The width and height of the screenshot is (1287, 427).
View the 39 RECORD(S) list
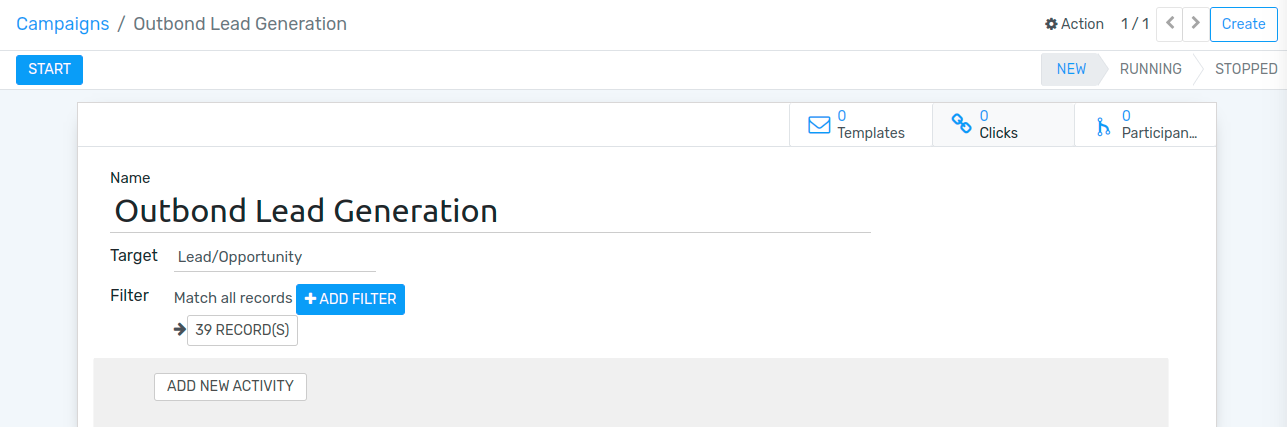coord(242,331)
